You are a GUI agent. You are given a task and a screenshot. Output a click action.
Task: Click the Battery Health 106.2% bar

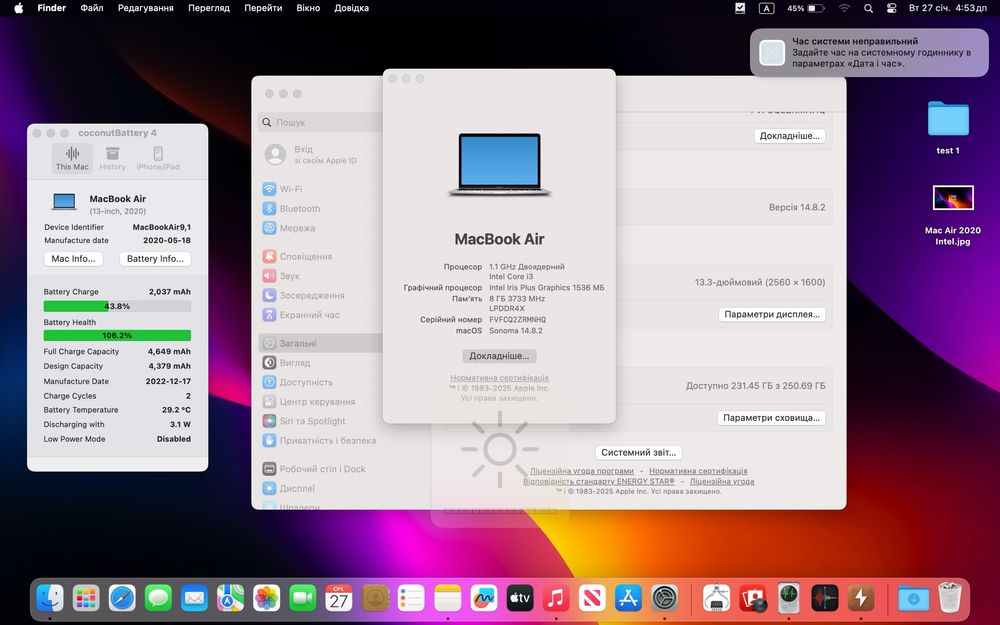[x=117, y=335]
